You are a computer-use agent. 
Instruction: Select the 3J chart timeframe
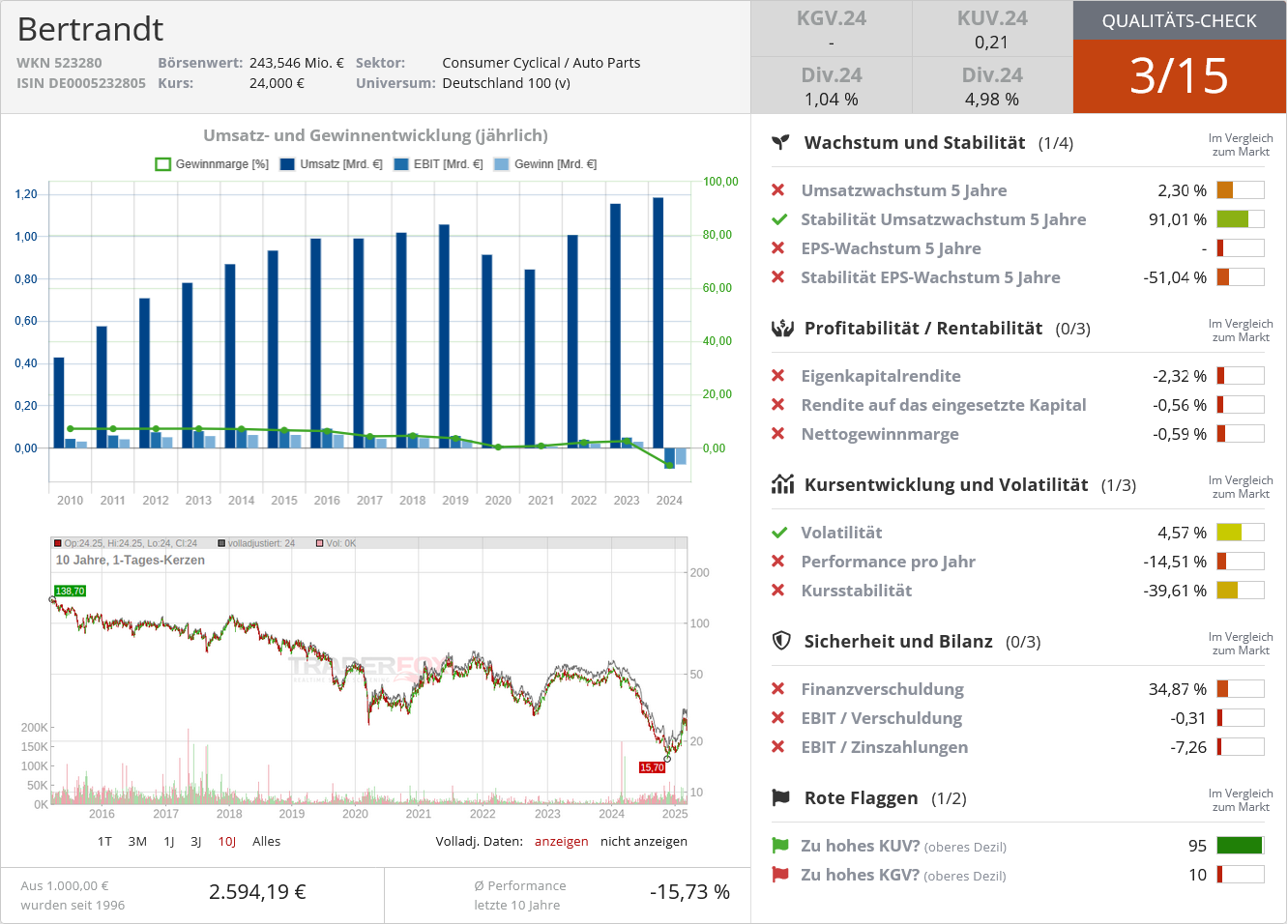point(196,842)
